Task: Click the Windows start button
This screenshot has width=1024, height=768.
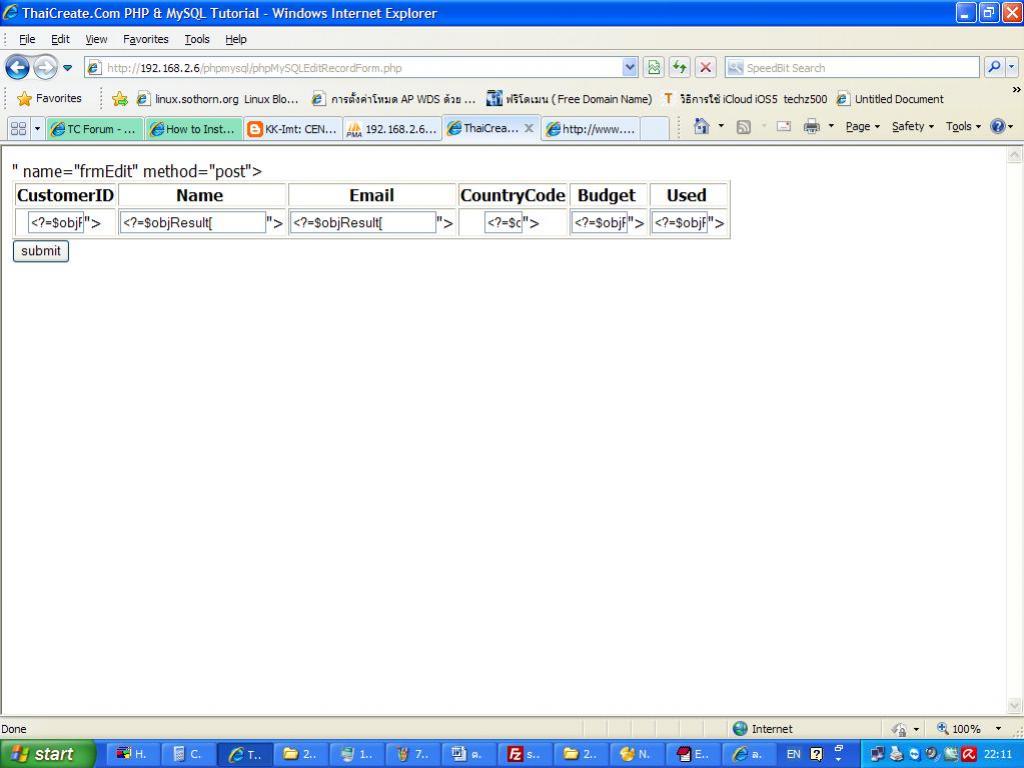Action: (47, 754)
